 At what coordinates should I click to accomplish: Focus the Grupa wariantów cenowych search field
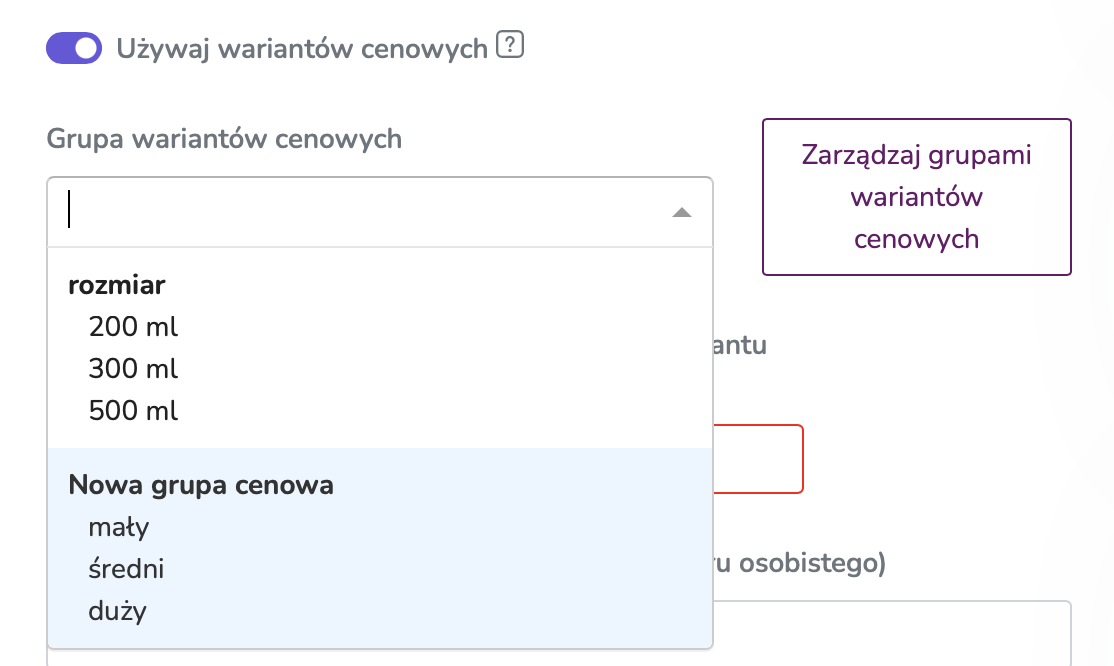(x=380, y=212)
